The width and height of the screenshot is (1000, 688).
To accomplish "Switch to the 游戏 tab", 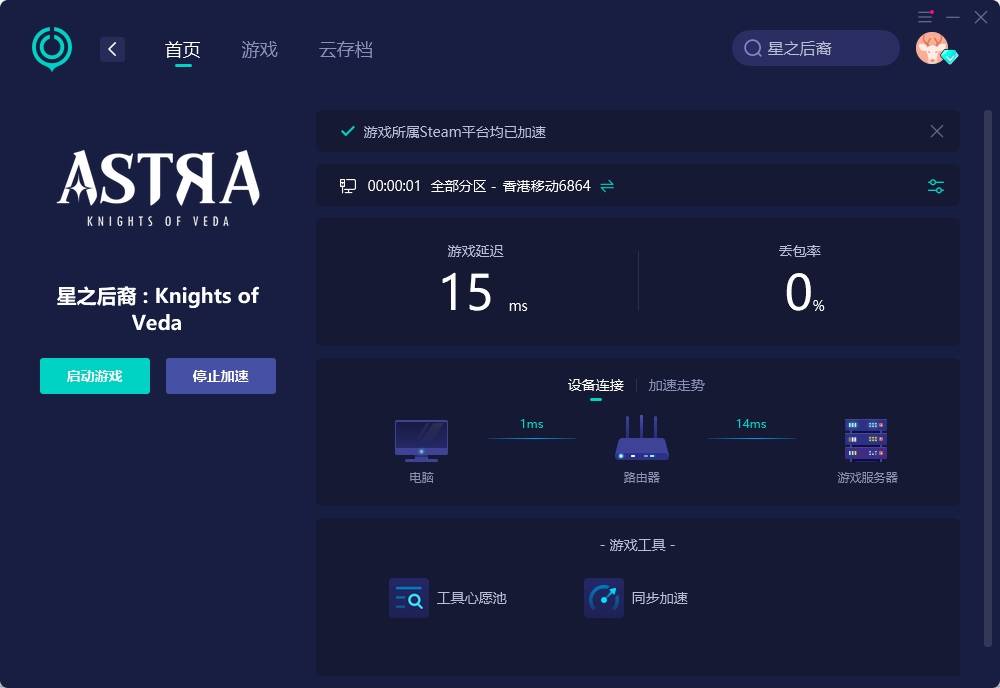I will [x=260, y=50].
